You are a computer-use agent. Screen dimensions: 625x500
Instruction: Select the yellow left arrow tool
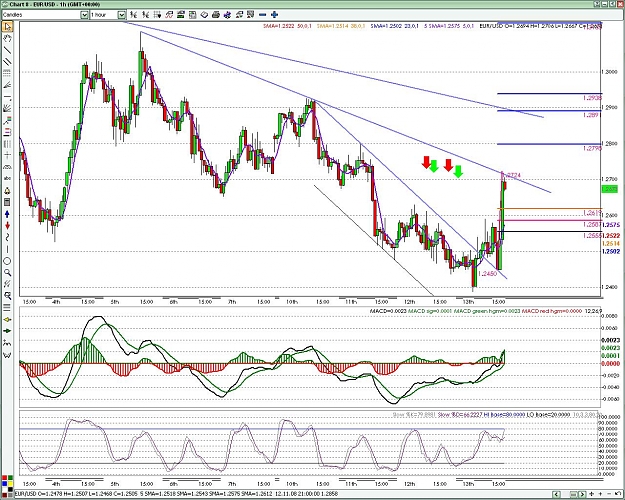(x=7, y=319)
